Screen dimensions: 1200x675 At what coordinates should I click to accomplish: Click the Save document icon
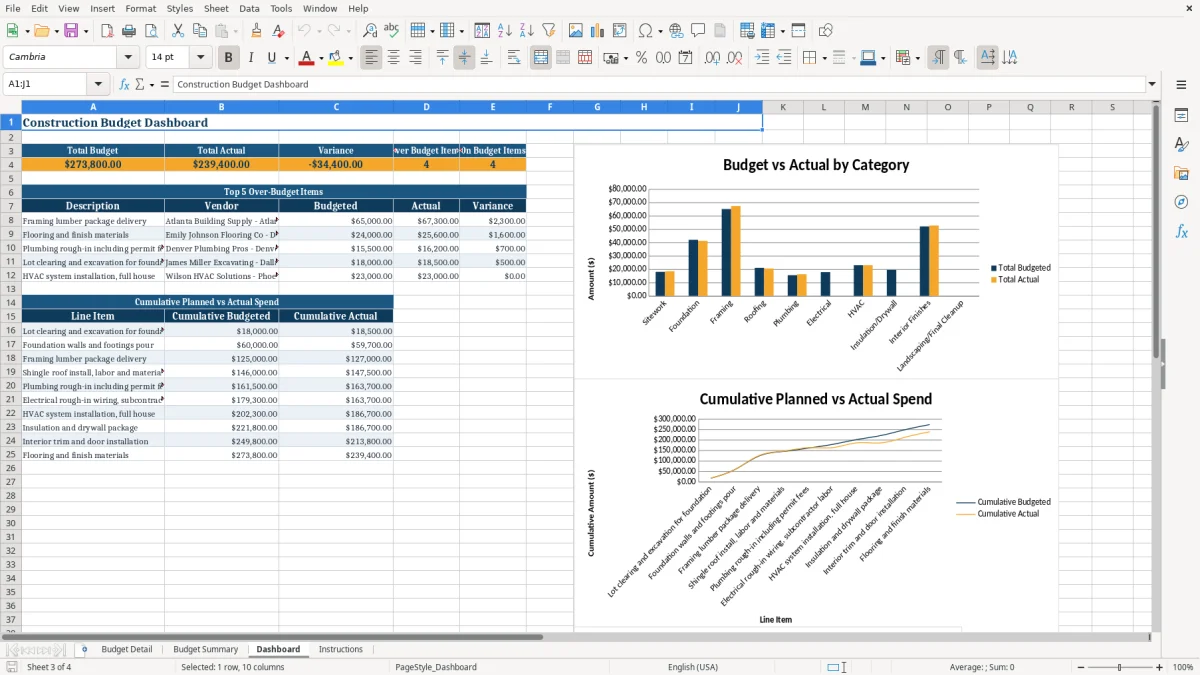pyautogui.click(x=72, y=31)
